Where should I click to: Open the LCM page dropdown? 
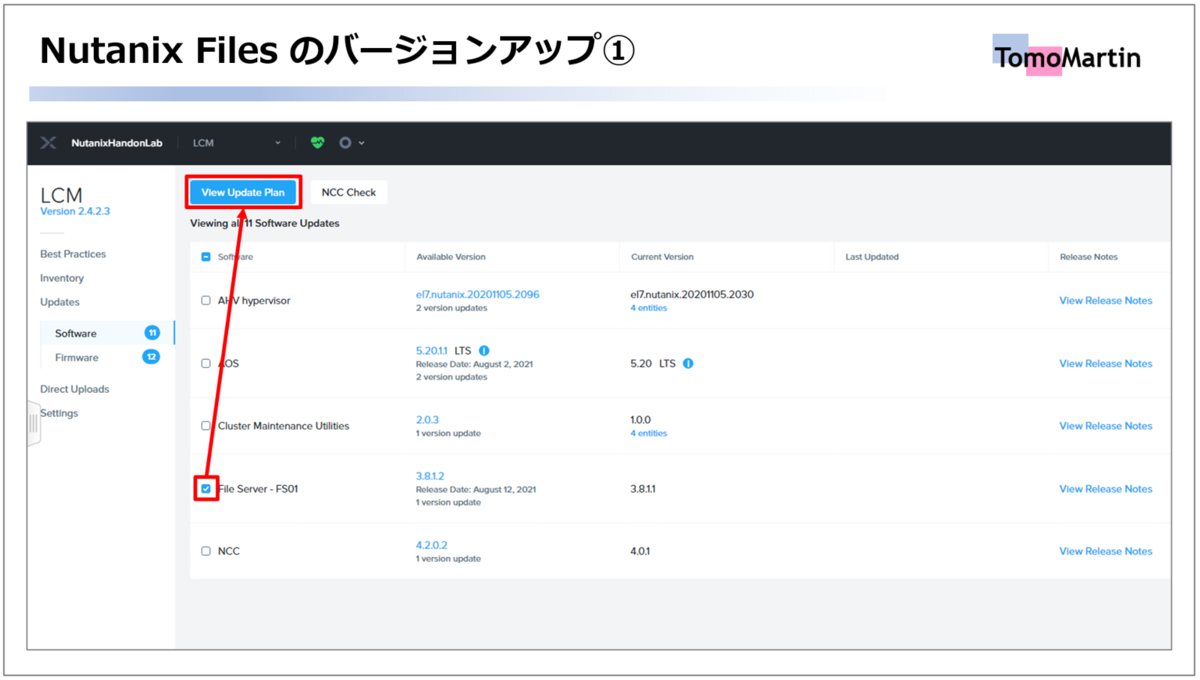(237, 143)
